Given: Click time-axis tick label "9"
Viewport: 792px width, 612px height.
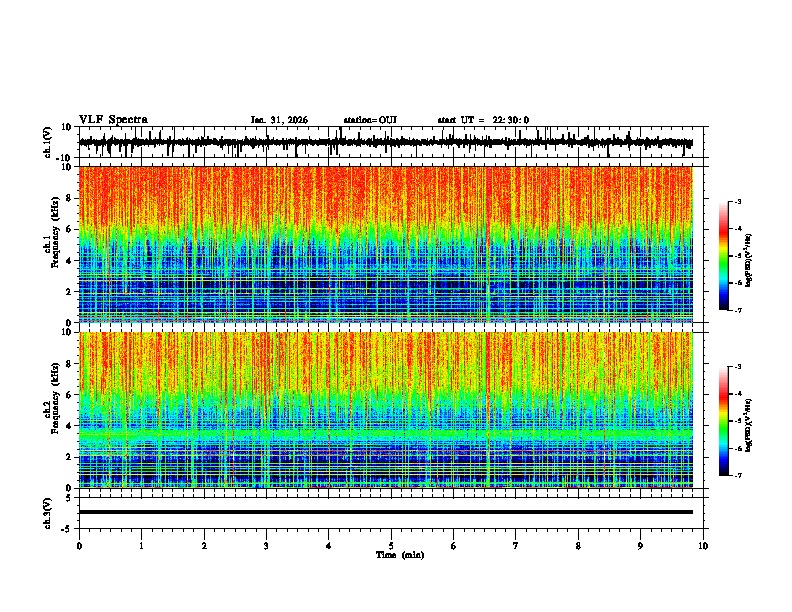Looking at the screenshot, I should click(x=640, y=546).
